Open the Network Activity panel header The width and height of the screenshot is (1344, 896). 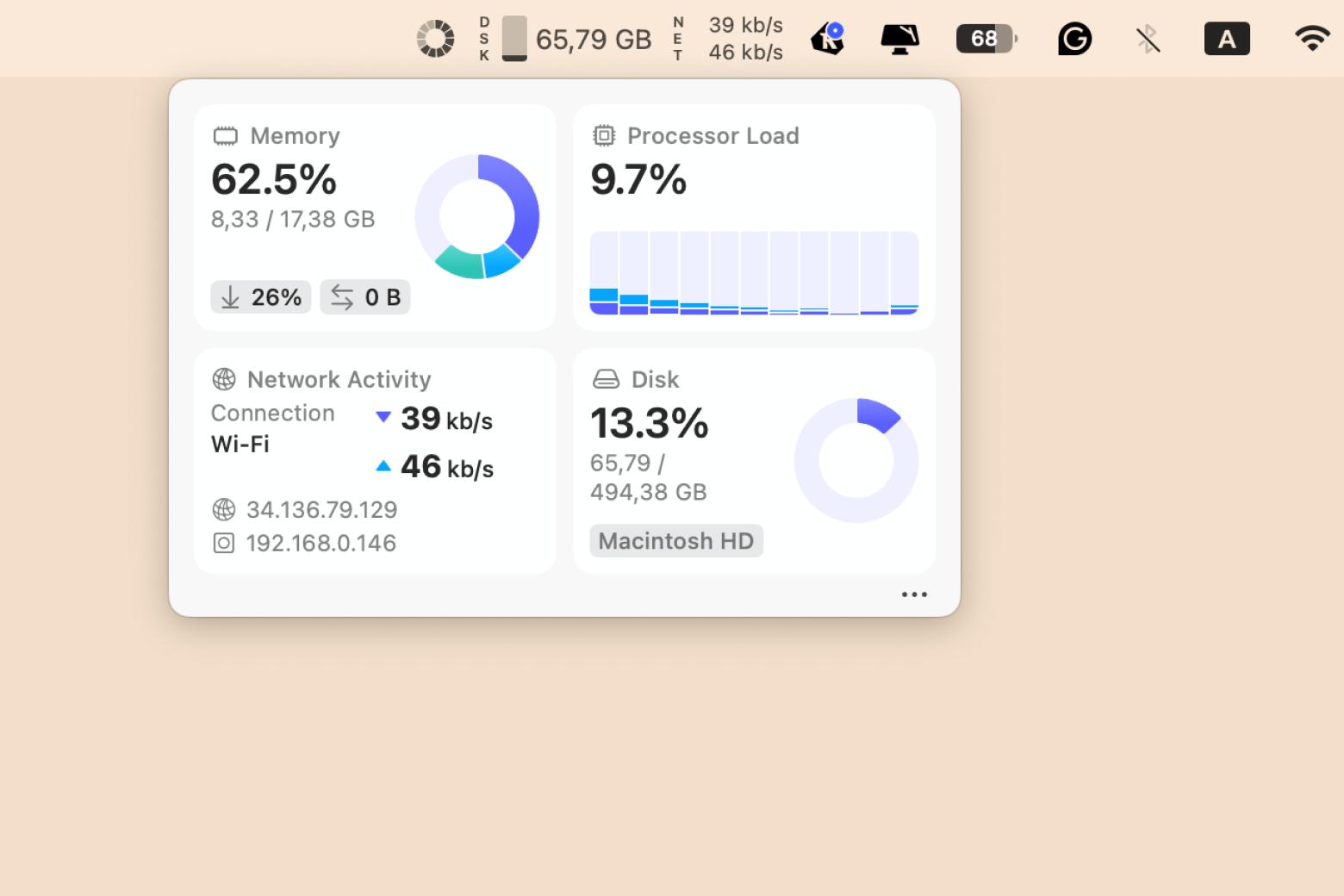tap(338, 380)
